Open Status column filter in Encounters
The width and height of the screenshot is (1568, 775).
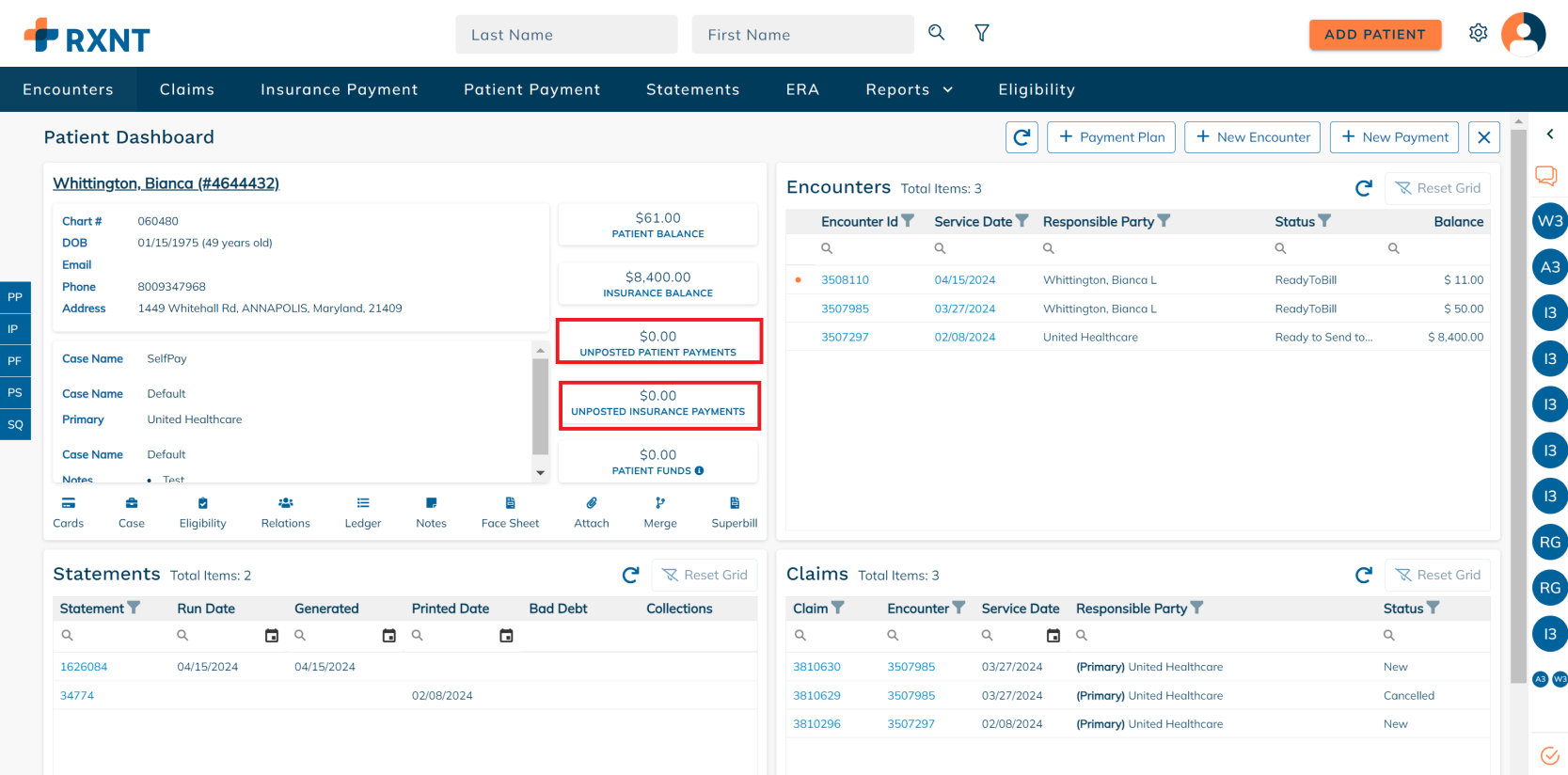pyautogui.click(x=1324, y=221)
